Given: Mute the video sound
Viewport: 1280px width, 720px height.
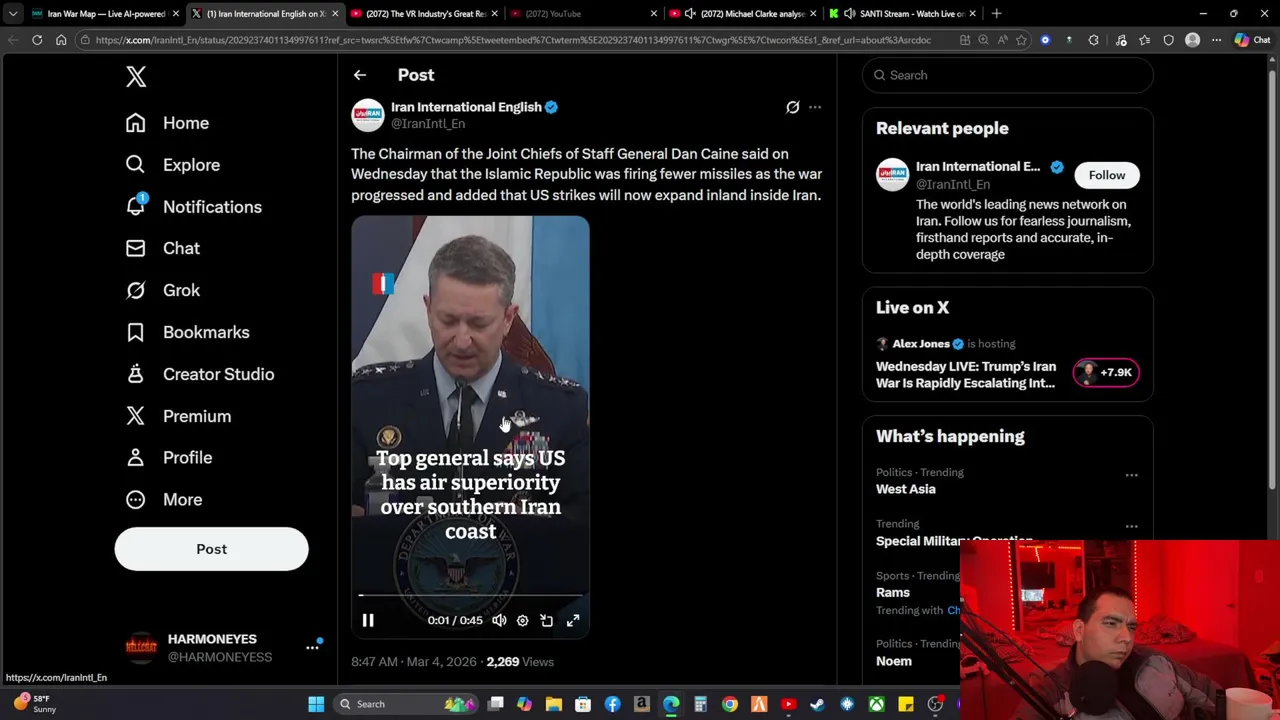Looking at the screenshot, I should [499, 620].
